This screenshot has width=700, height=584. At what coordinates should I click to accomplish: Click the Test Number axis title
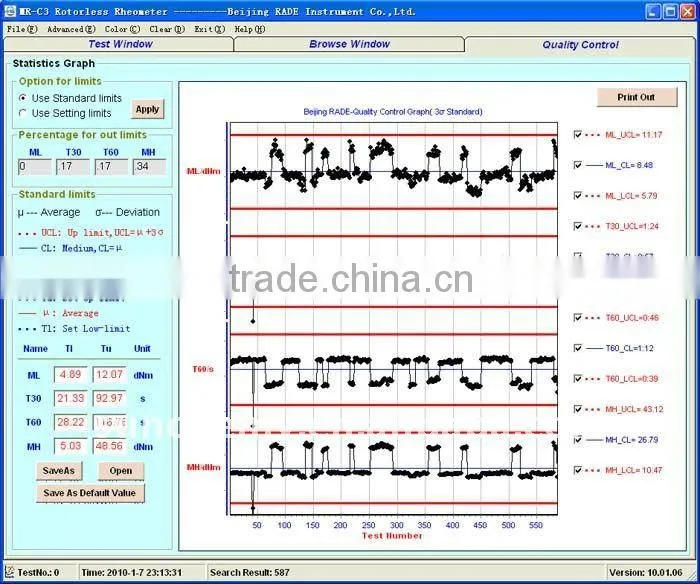(392, 535)
